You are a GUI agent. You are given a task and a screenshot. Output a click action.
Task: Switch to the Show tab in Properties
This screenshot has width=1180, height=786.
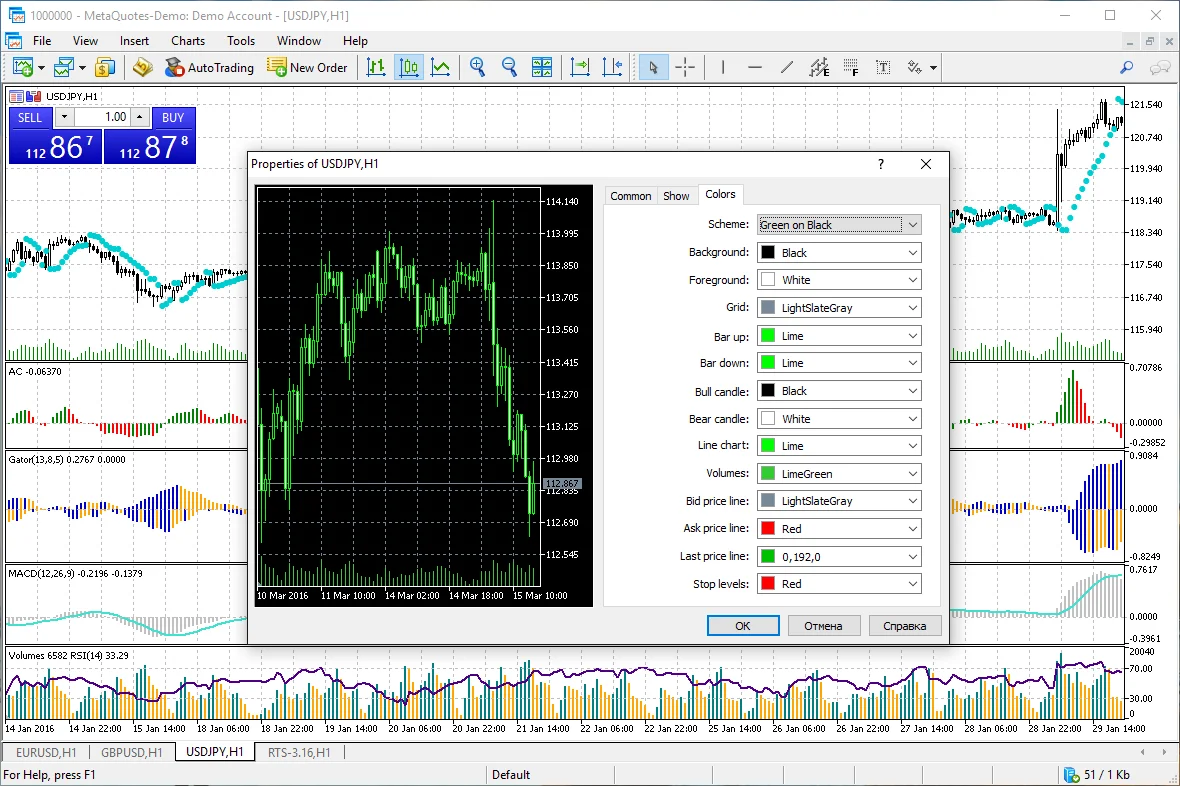(676, 195)
